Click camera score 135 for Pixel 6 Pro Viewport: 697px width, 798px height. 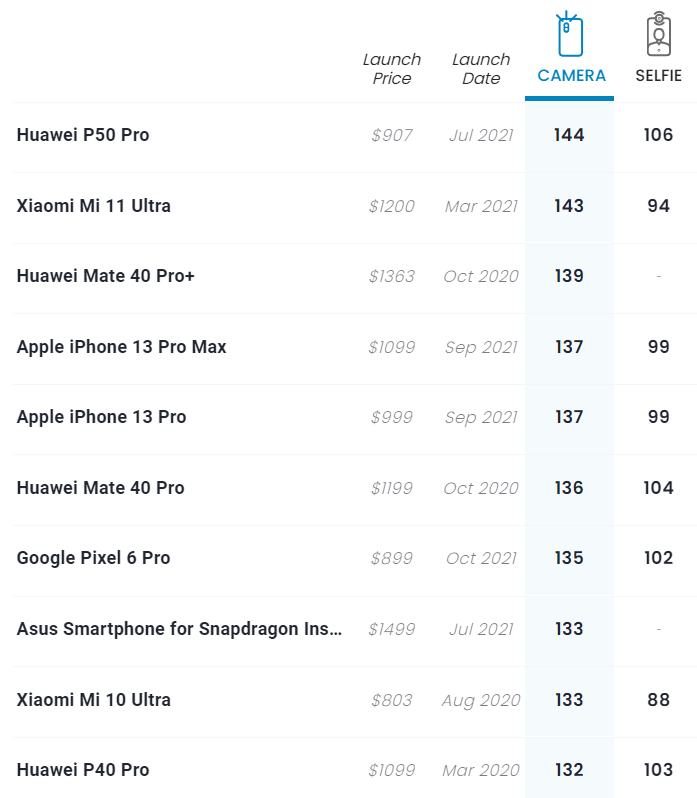click(x=569, y=558)
